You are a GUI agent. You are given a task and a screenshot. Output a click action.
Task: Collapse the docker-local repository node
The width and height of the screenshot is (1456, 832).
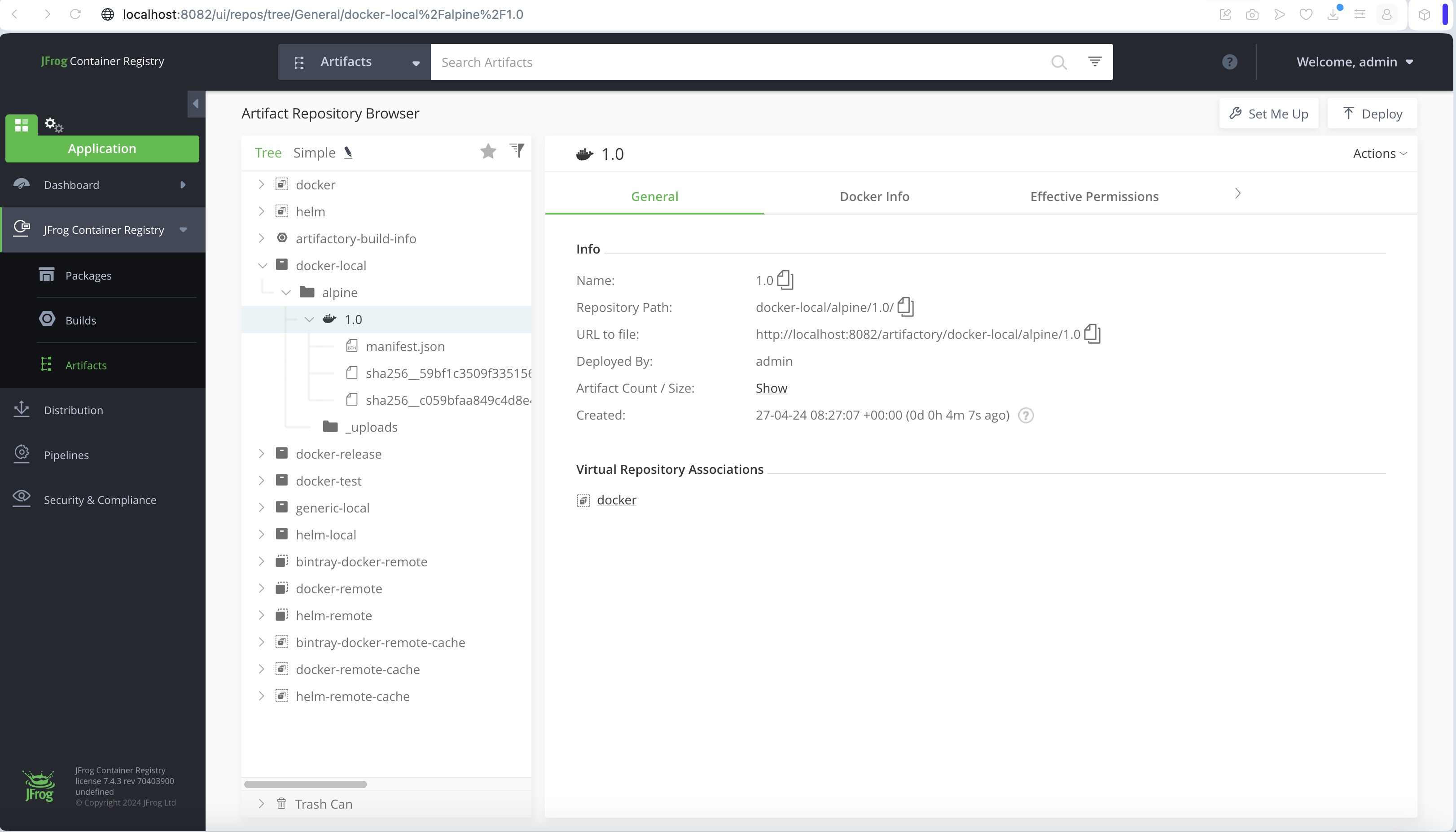click(x=262, y=265)
